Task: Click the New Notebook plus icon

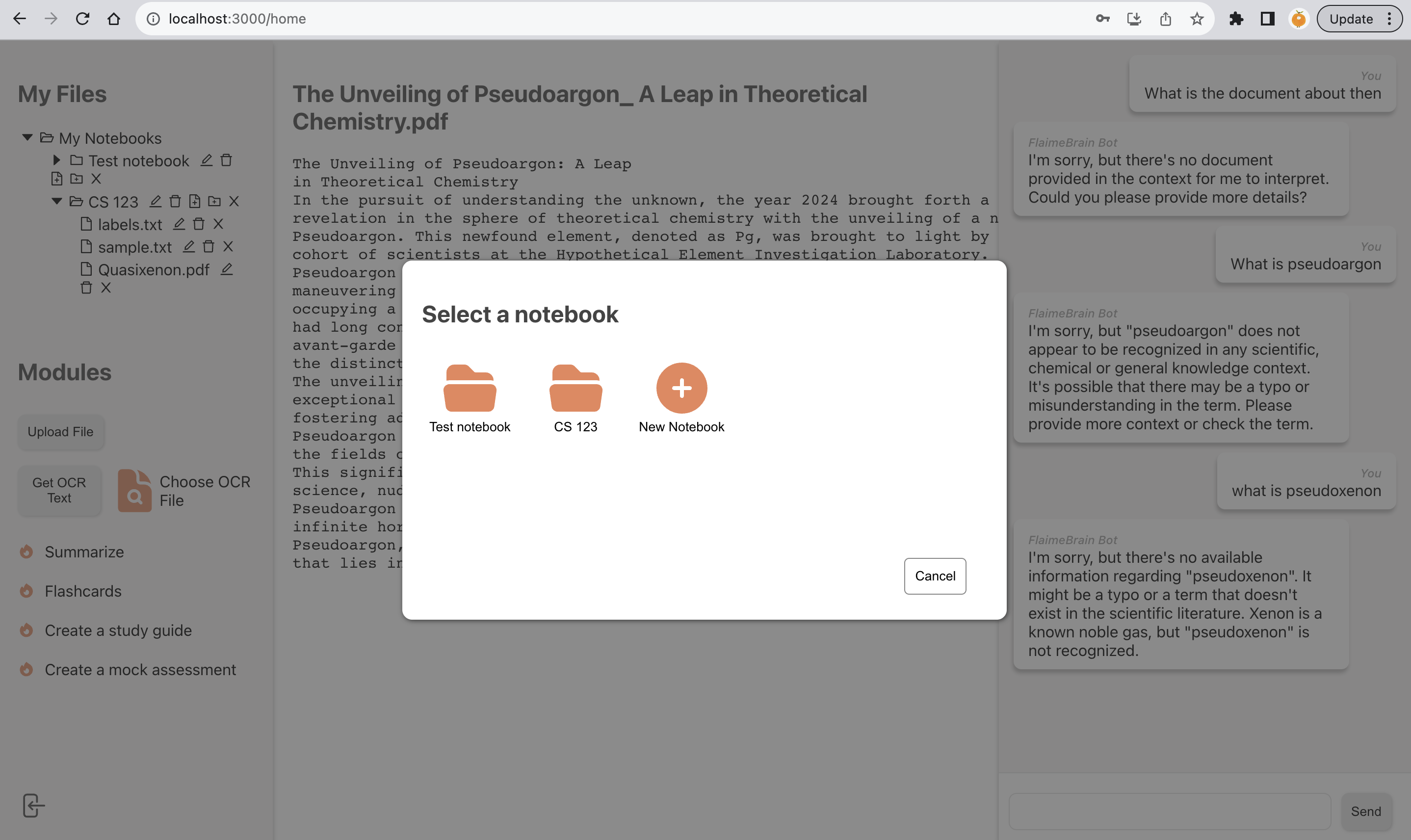Action: pyautogui.click(x=681, y=388)
